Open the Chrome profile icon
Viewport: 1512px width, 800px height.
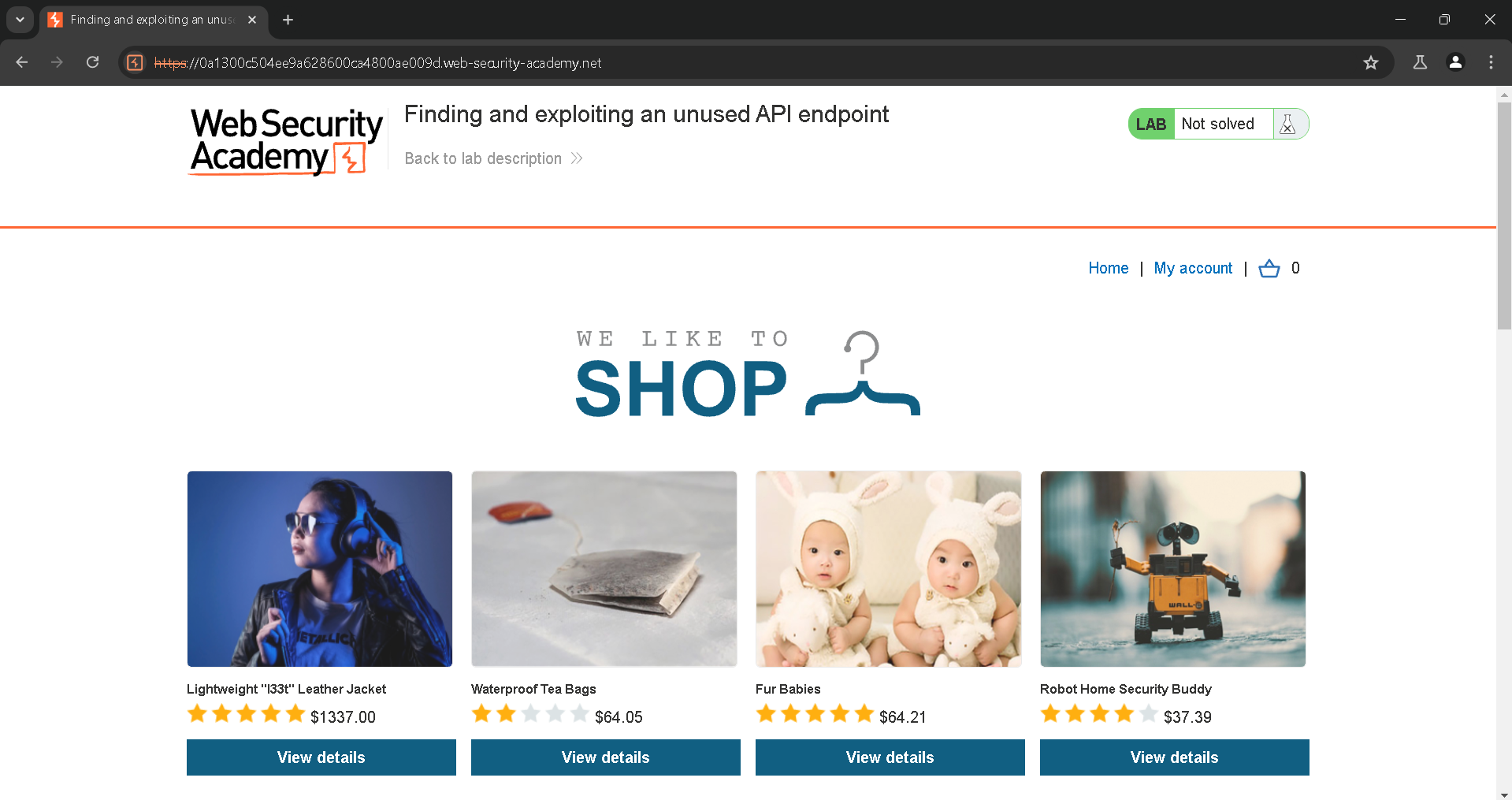(1455, 63)
